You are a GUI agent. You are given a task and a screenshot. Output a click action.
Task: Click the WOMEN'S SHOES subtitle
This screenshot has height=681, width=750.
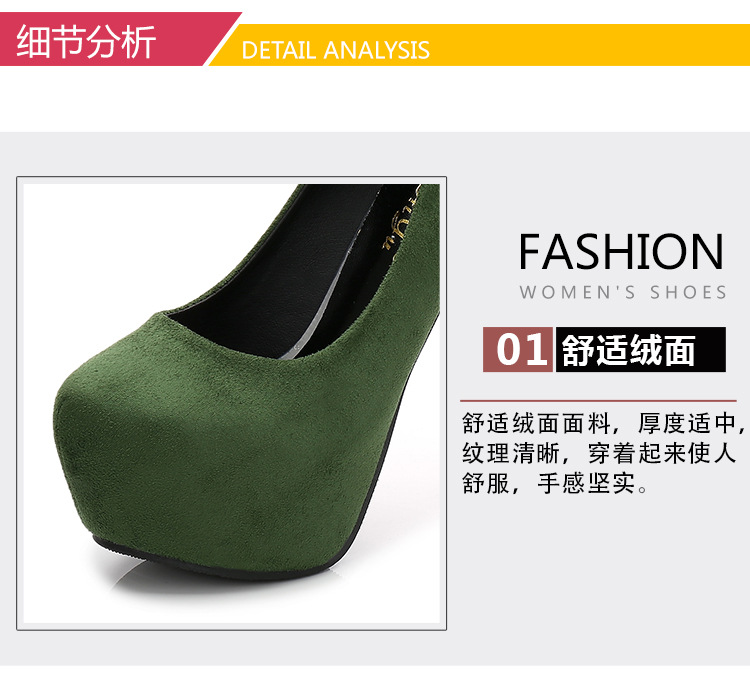(623, 292)
